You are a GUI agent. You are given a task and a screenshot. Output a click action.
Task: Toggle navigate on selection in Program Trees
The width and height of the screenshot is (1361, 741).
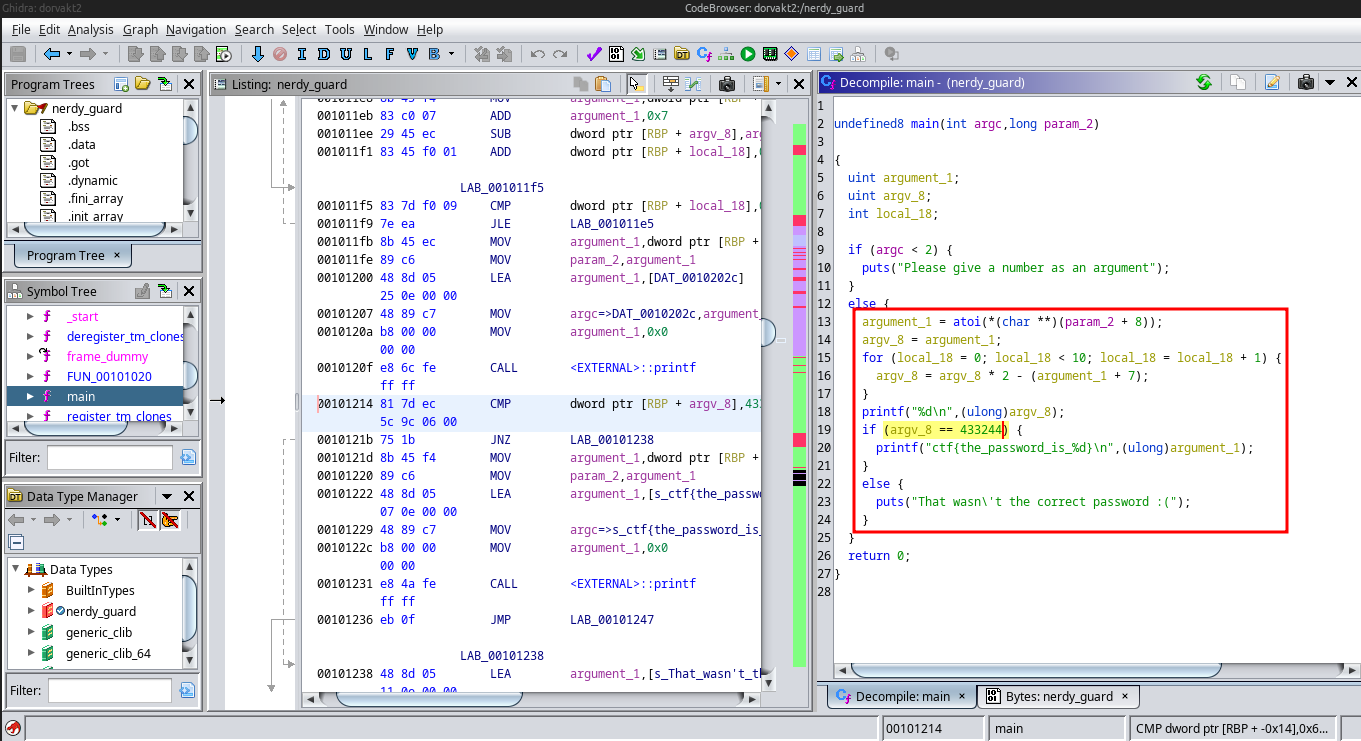pyautogui.click(x=164, y=84)
